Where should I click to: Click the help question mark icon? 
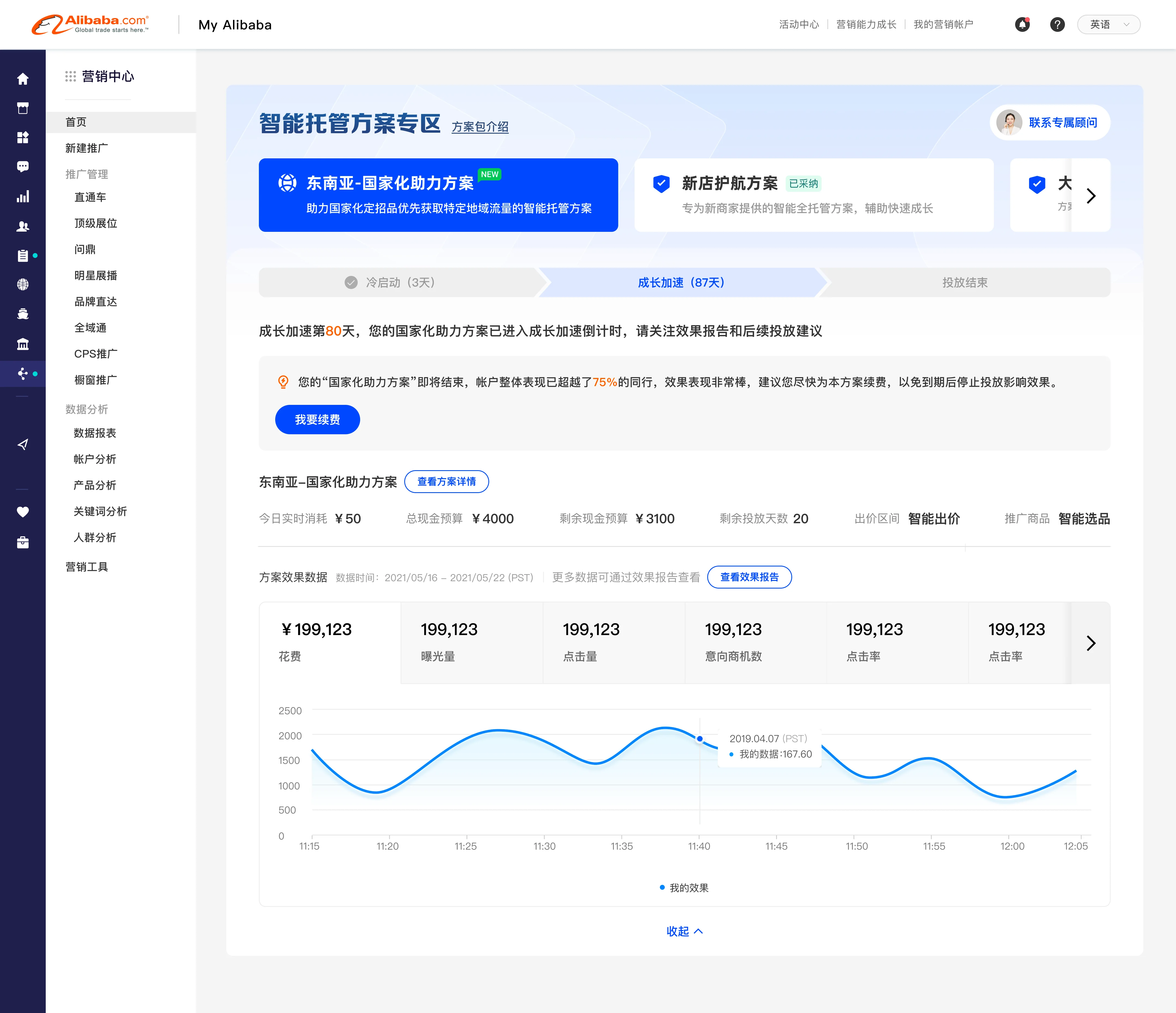coord(1057,24)
